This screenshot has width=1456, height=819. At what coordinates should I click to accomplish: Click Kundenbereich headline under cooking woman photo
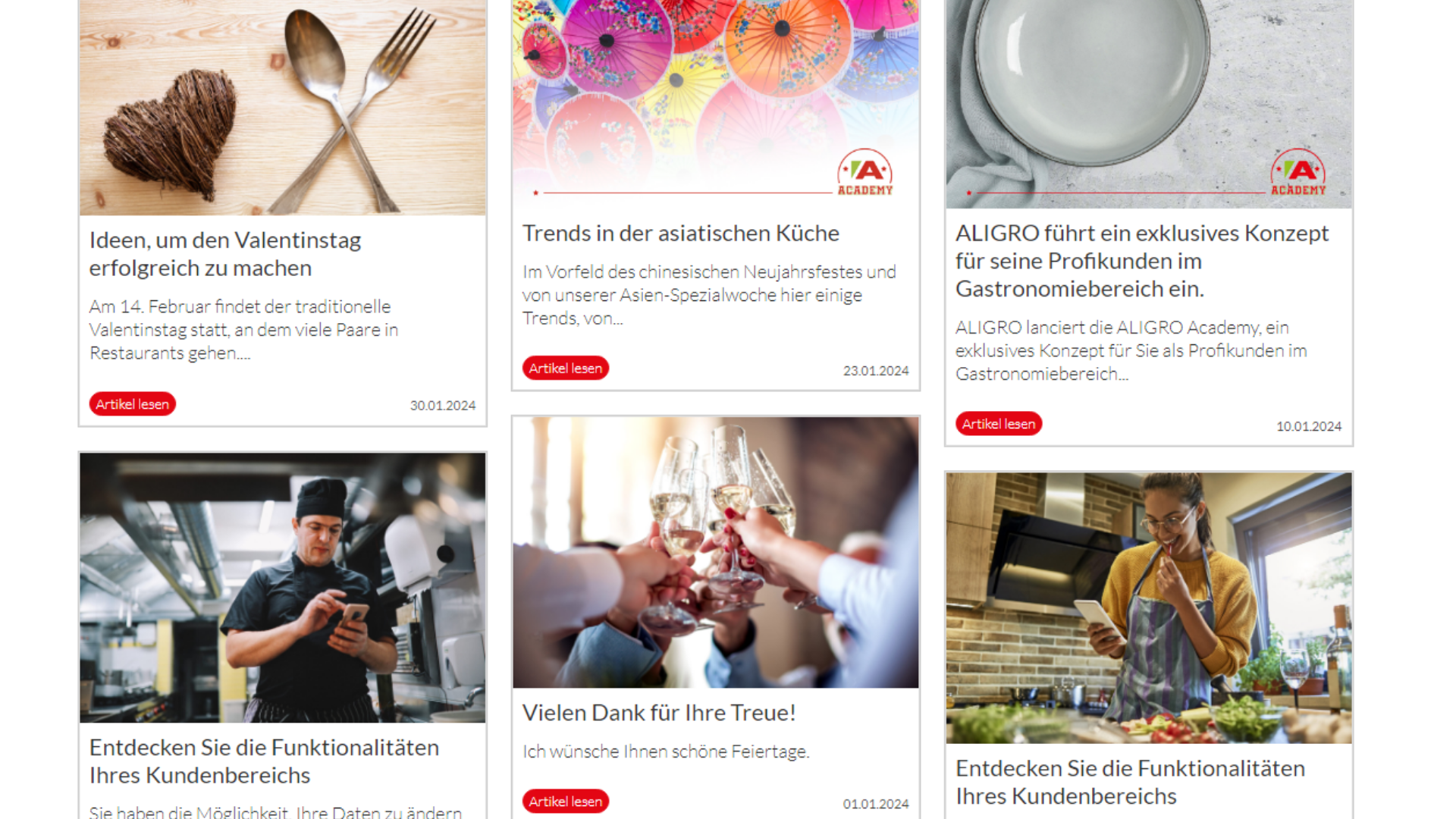point(1130,783)
